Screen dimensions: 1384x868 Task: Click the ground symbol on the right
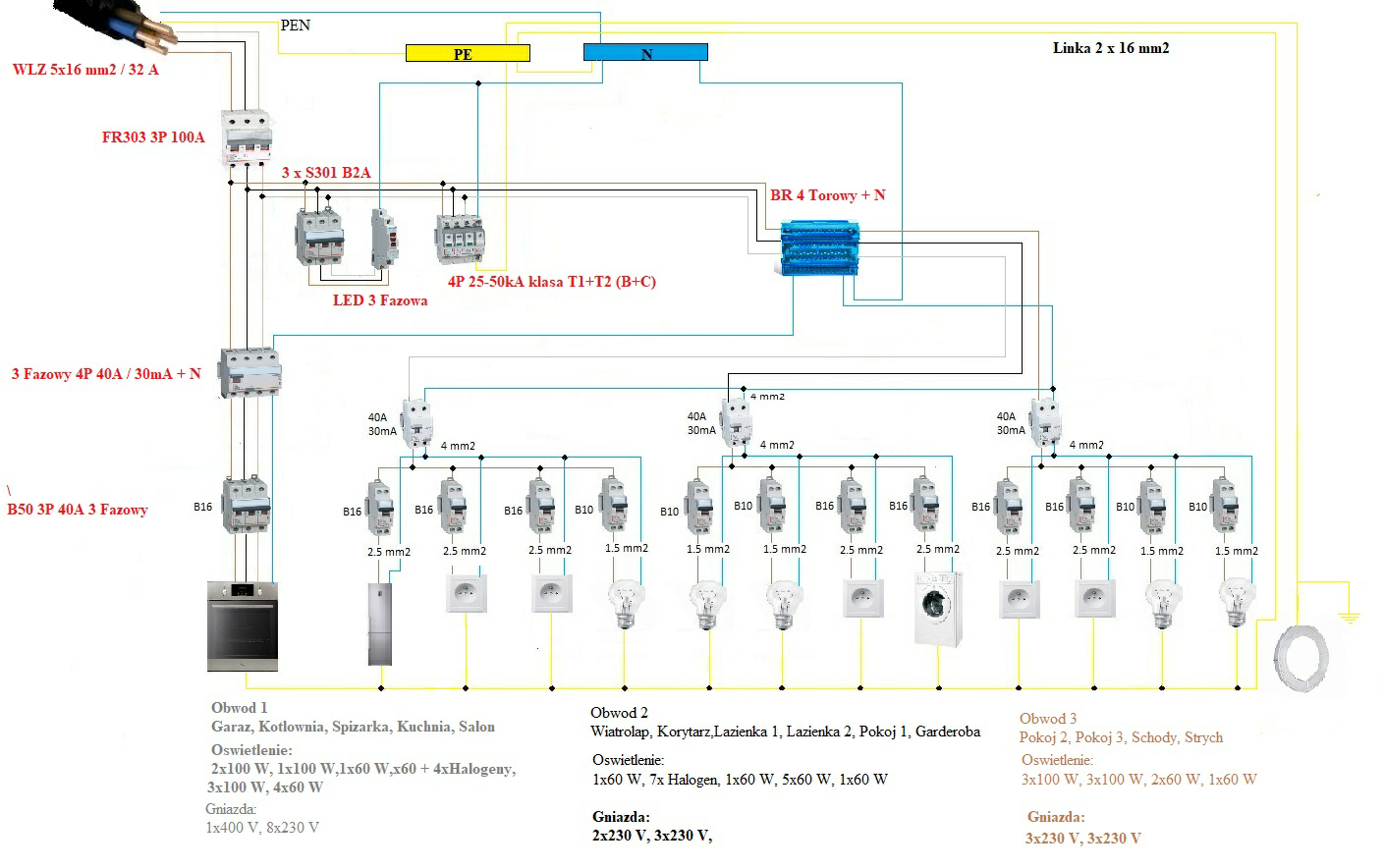click(x=1350, y=618)
